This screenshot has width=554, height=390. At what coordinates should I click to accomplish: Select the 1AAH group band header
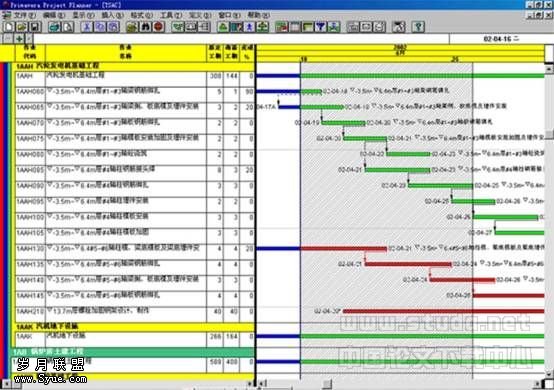pos(135,66)
